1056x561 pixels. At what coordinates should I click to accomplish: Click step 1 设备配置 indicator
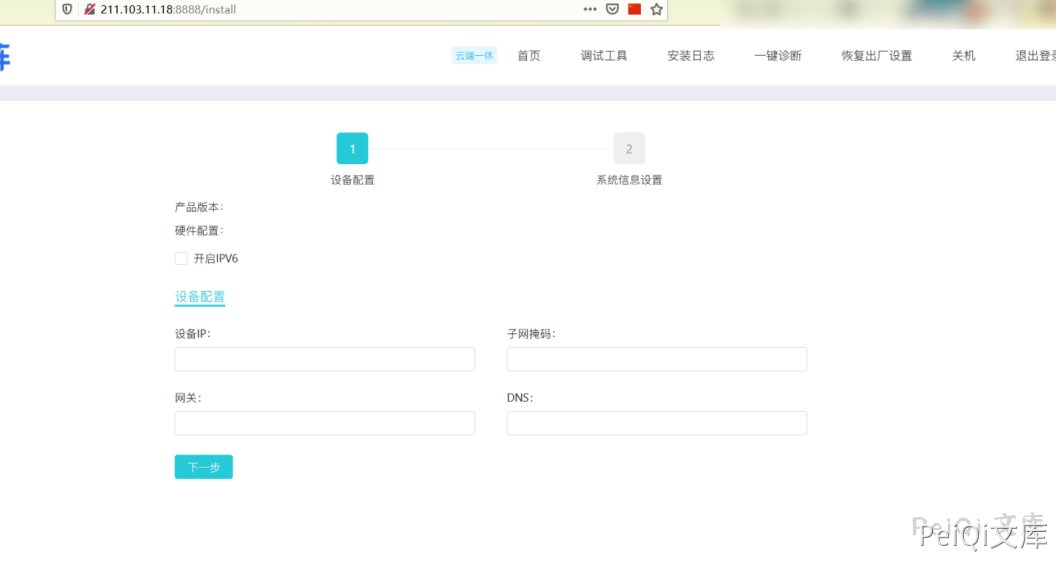pyautogui.click(x=352, y=149)
